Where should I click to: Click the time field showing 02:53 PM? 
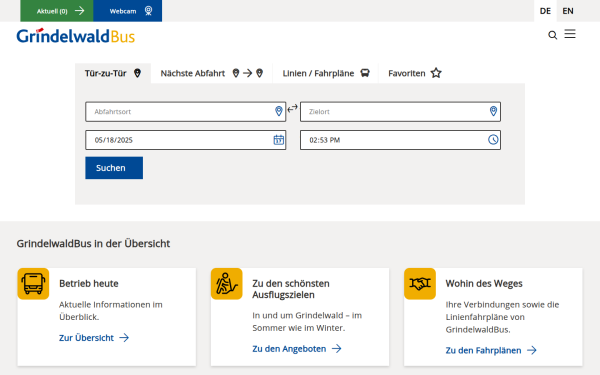coord(400,140)
